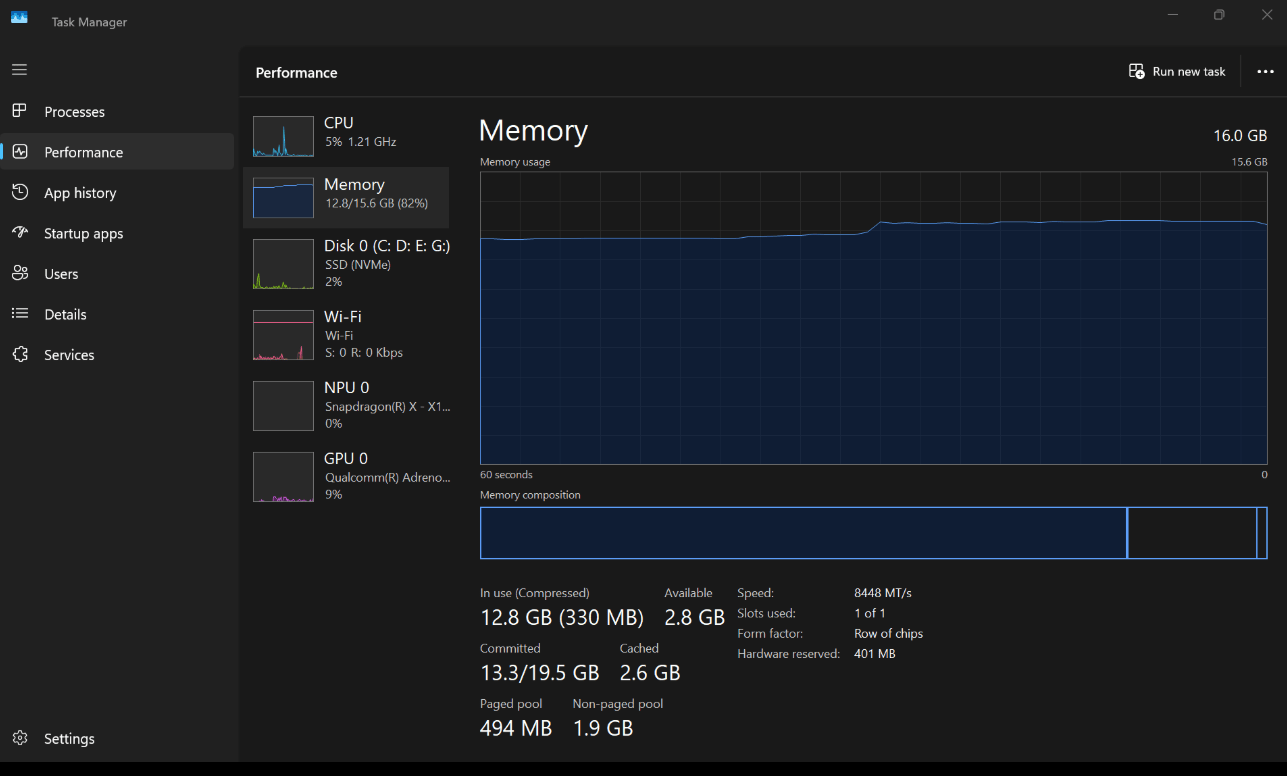1287x776 pixels.
Task: Click the Disk 0 (C: D: E: G:) label
Action: [387, 246]
